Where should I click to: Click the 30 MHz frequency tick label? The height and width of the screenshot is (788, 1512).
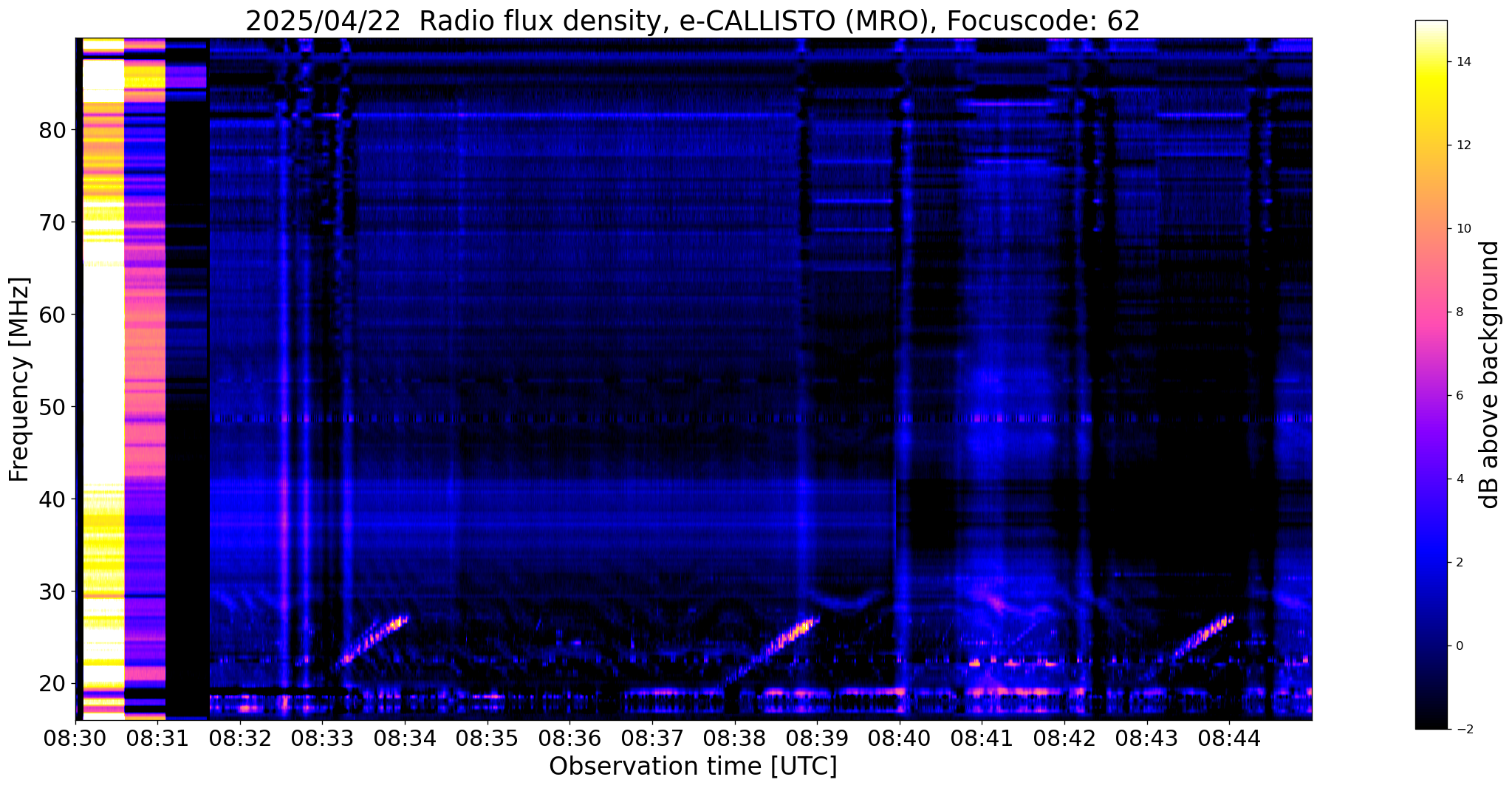pyautogui.click(x=52, y=592)
